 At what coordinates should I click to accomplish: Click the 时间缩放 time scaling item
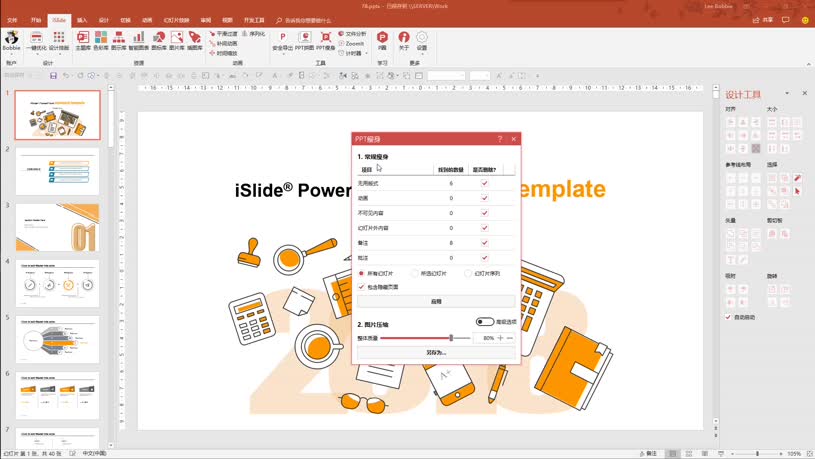pos(223,53)
